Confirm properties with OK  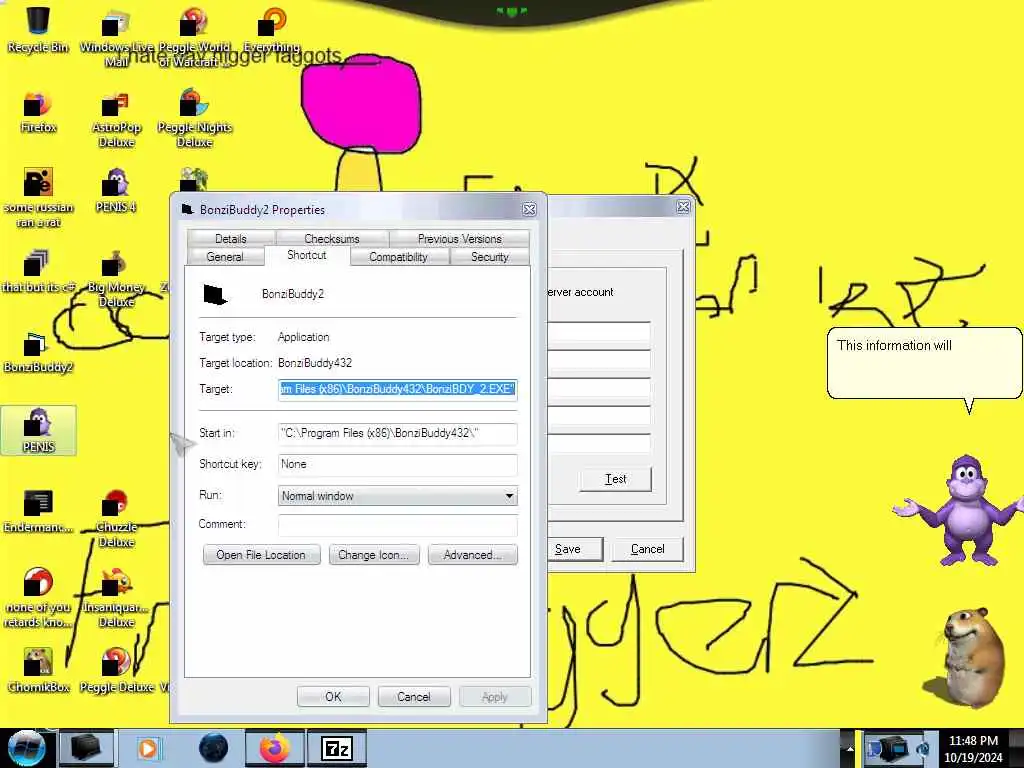click(x=333, y=697)
